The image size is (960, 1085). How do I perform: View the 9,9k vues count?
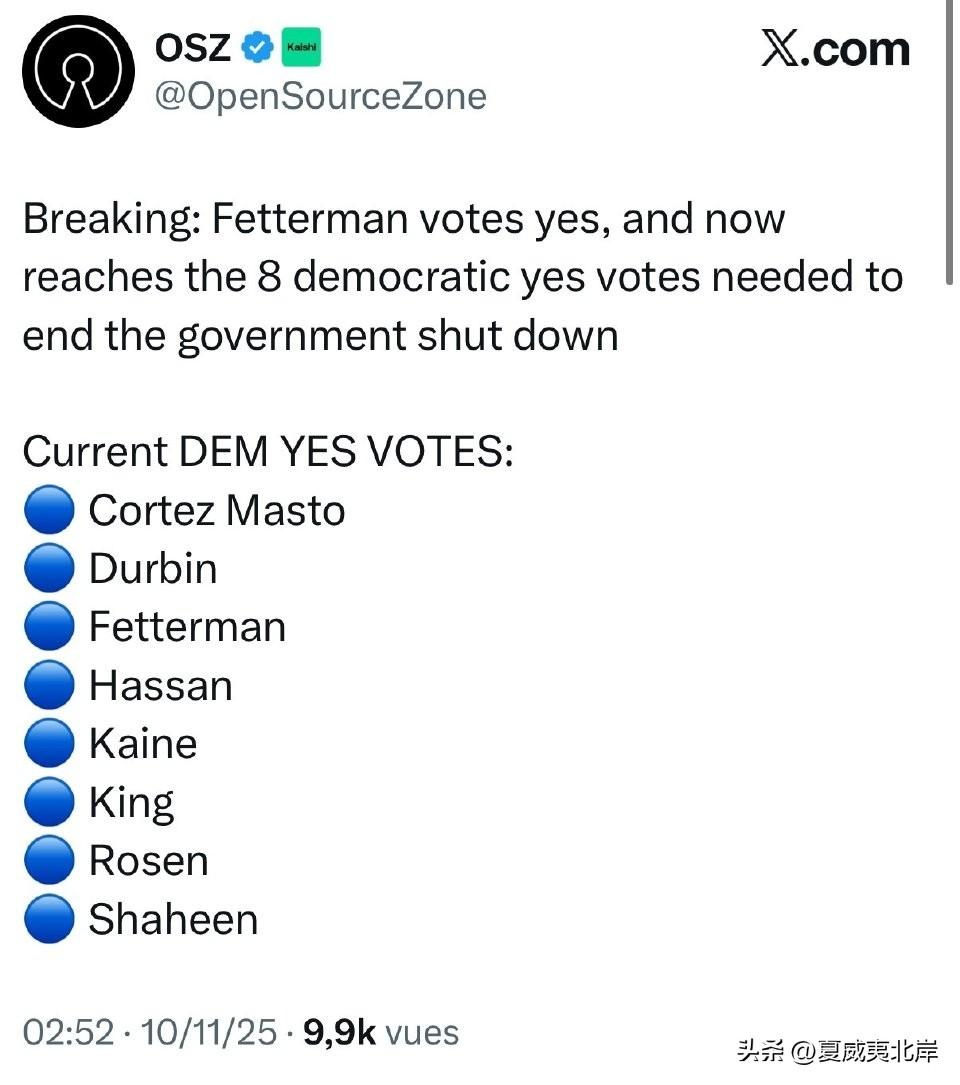381,1032
